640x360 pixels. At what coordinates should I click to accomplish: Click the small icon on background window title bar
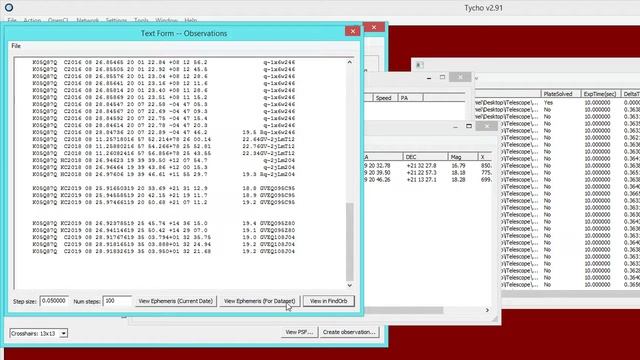420,64
